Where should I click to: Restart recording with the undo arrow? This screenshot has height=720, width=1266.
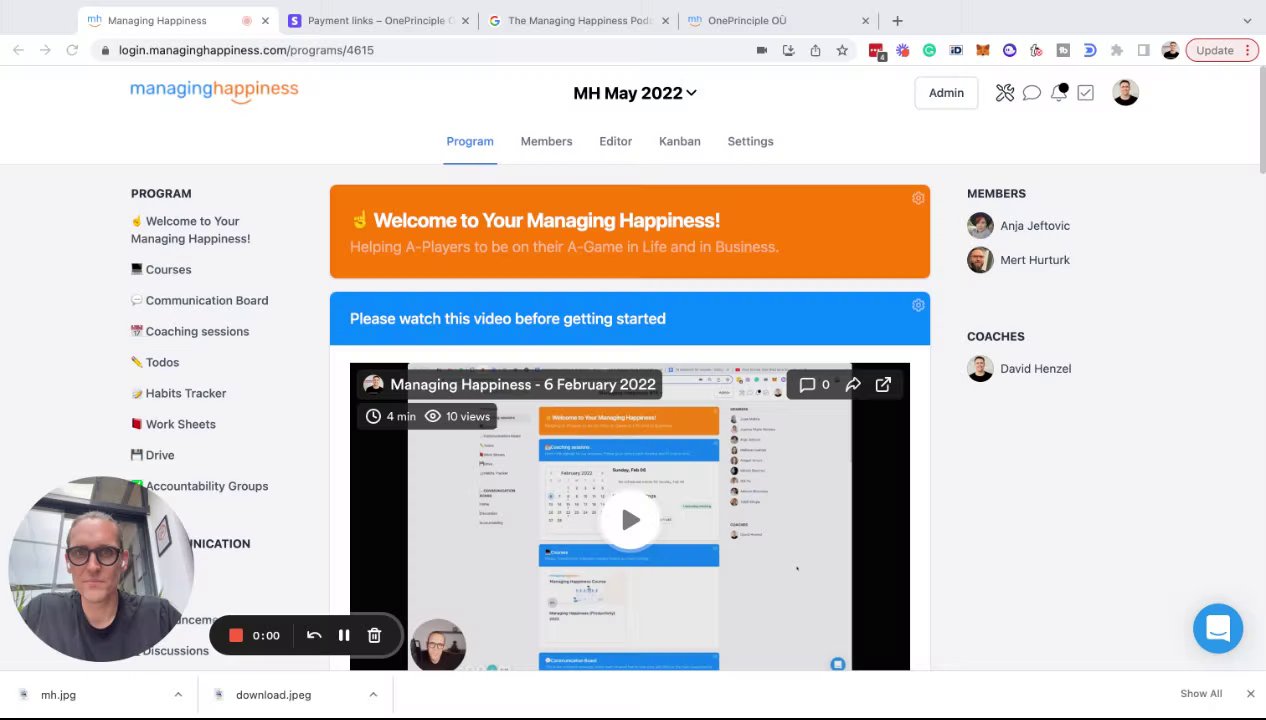coord(314,635)
